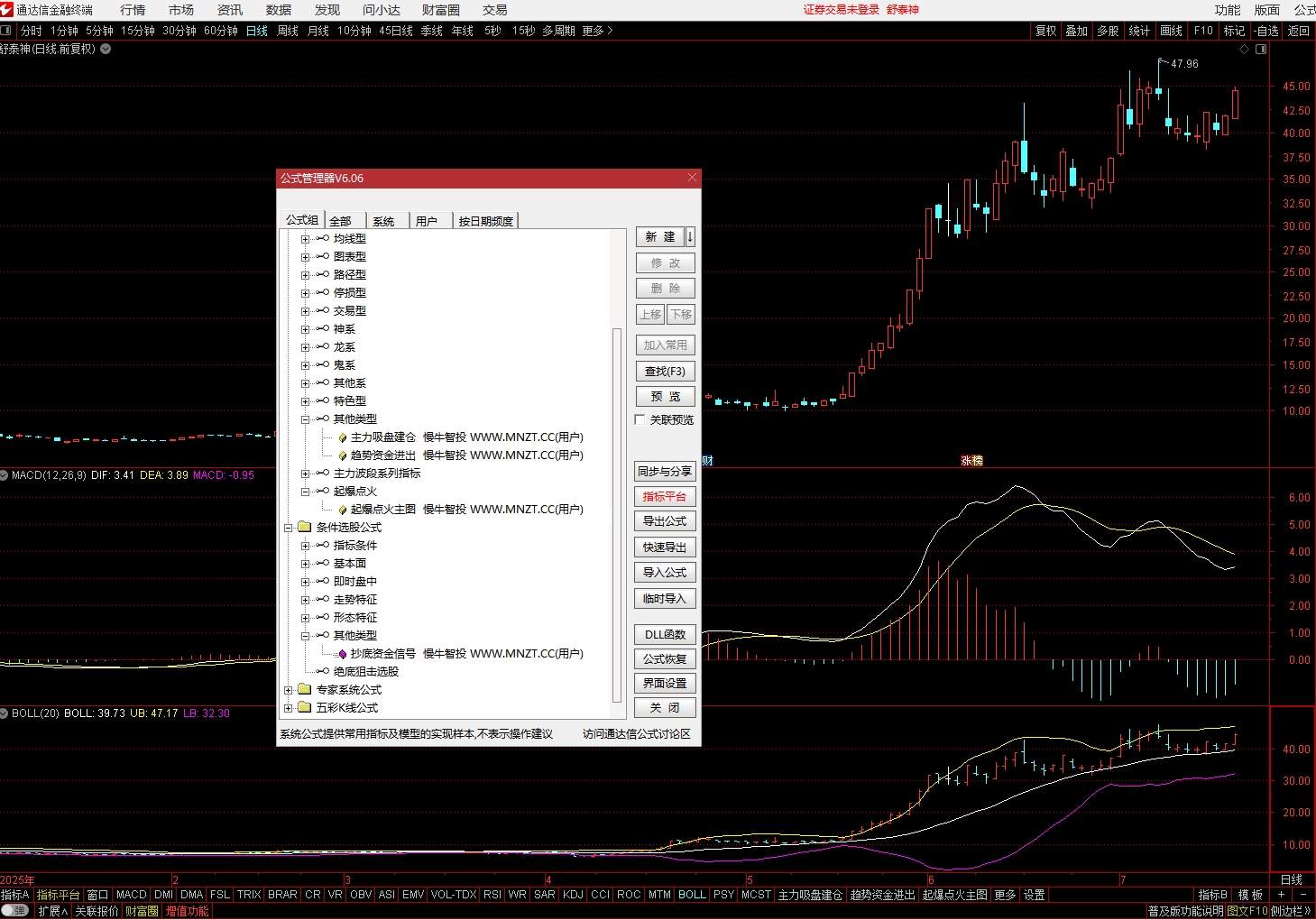Switch to the 按日期频度 tab

coord(485,221)
